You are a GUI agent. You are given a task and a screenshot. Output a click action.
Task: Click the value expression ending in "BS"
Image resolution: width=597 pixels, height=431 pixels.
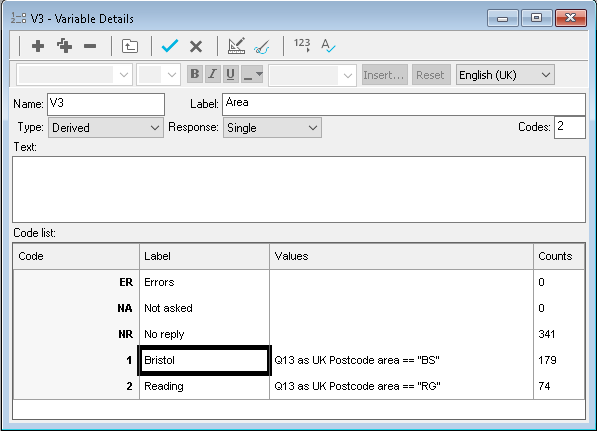[x=357, y=360]
